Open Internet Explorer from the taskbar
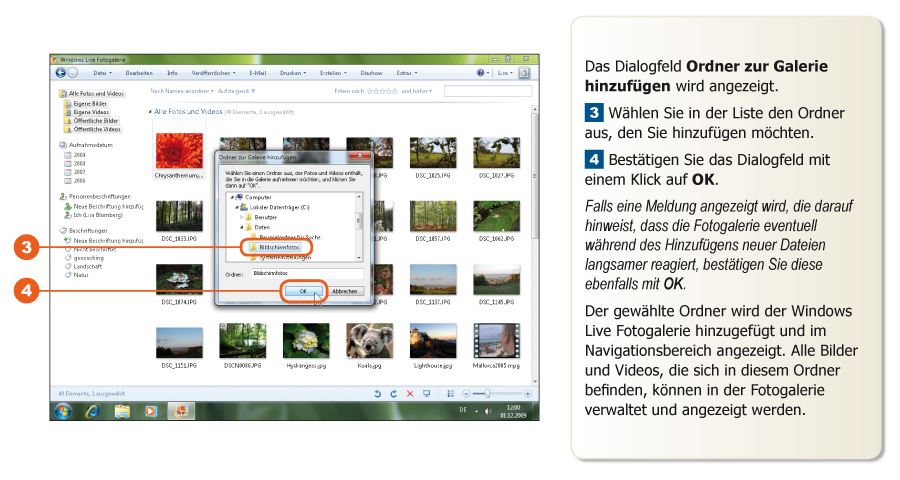 click(93, 411)
